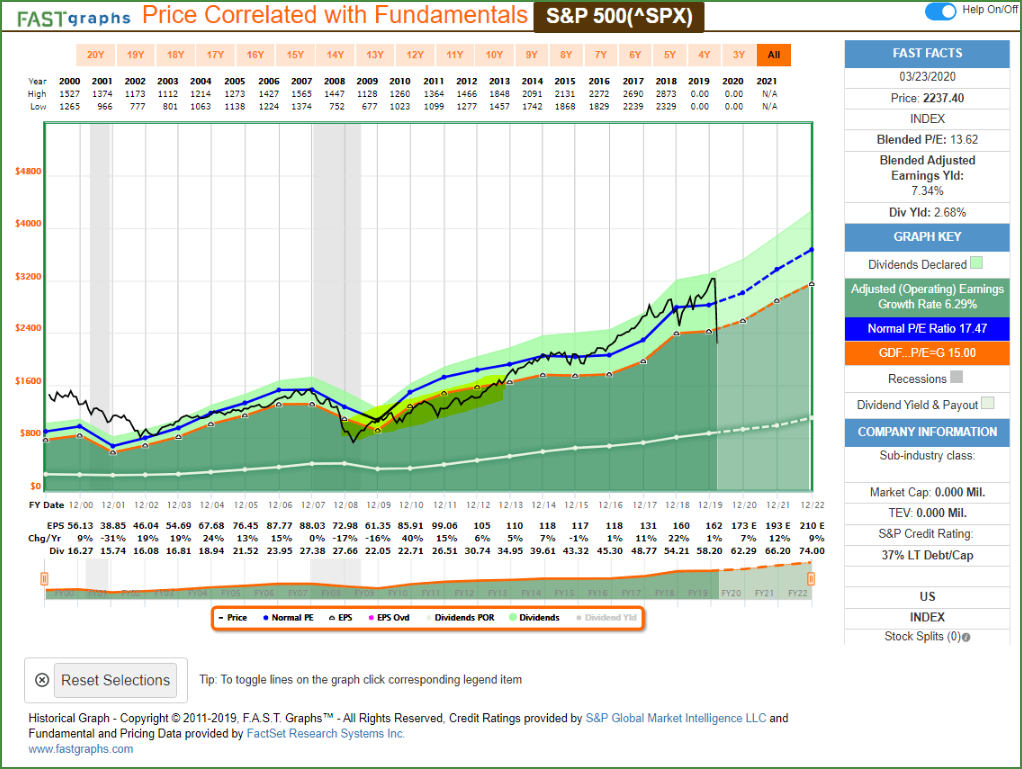The image size is (1022, 769).
Task: Toggle the Price line in legend
Action: 231,618
